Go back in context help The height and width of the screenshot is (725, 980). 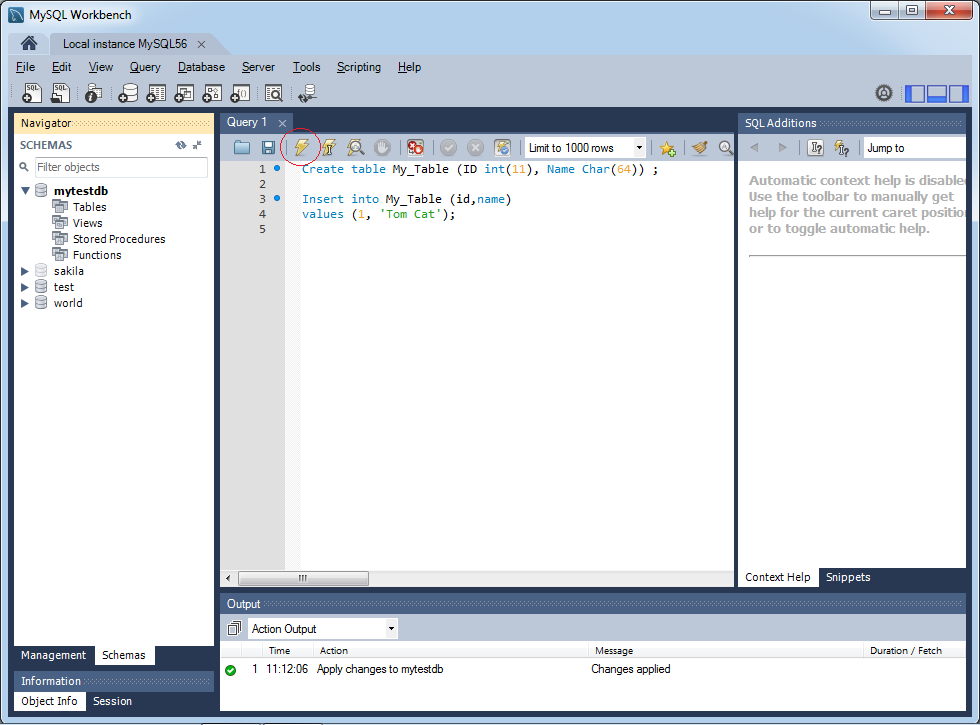click(755, 148)
